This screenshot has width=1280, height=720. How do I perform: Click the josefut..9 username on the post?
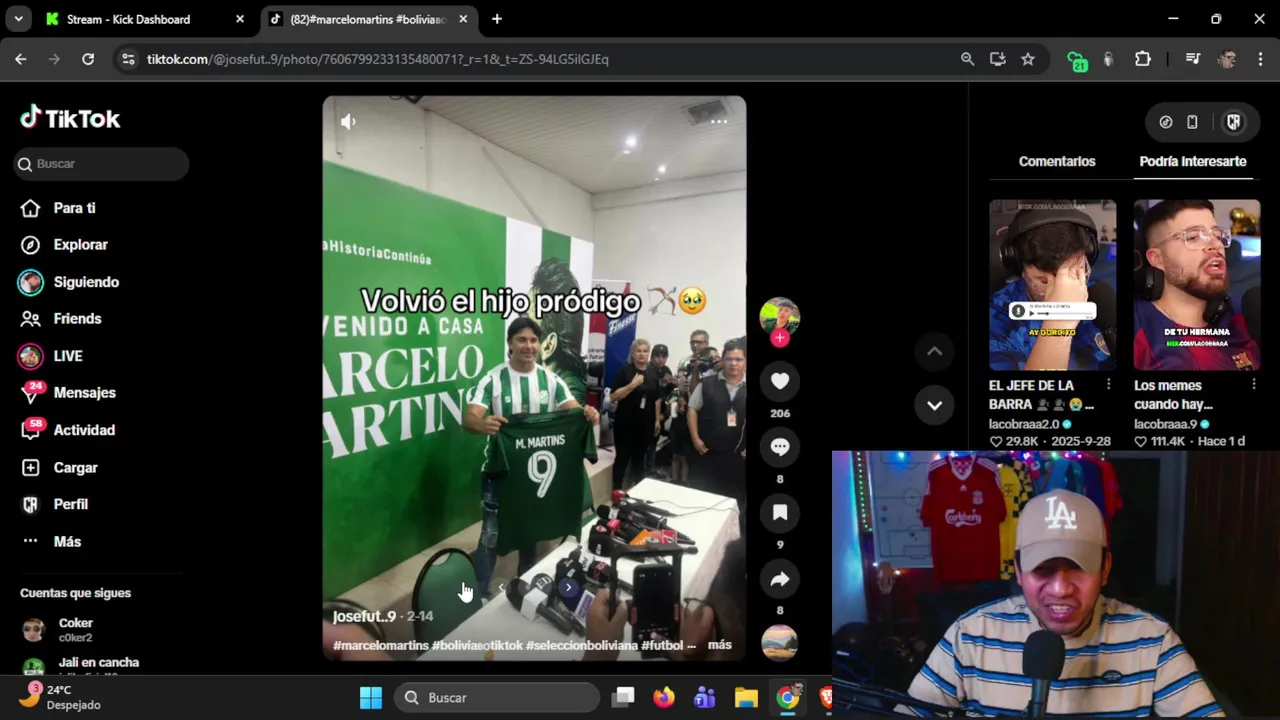(364, 617)
